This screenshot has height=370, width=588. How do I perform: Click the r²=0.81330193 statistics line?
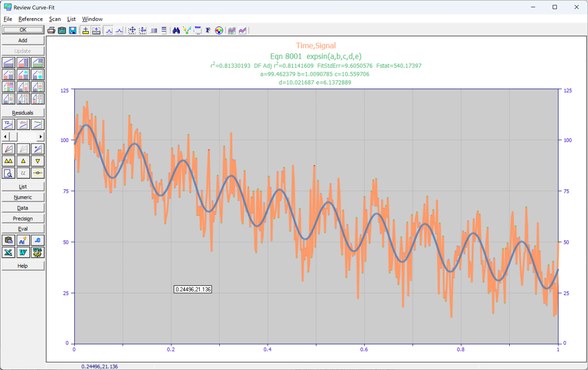click(316, 66)
